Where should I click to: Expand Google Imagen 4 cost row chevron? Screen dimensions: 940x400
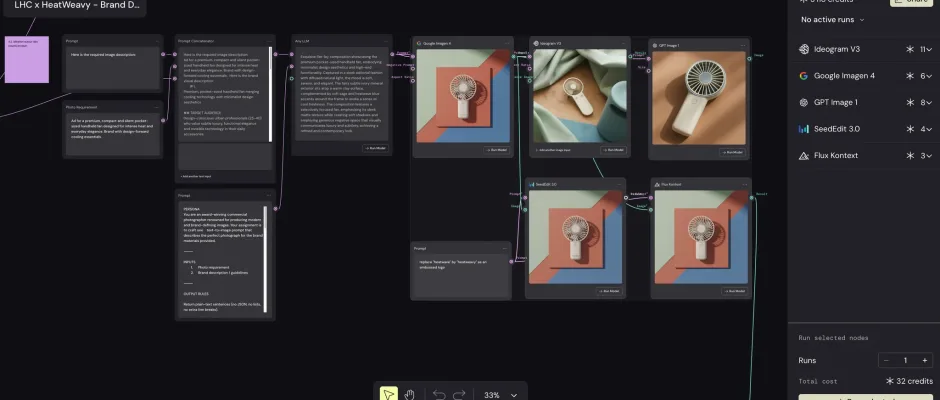tap(930, 76)
